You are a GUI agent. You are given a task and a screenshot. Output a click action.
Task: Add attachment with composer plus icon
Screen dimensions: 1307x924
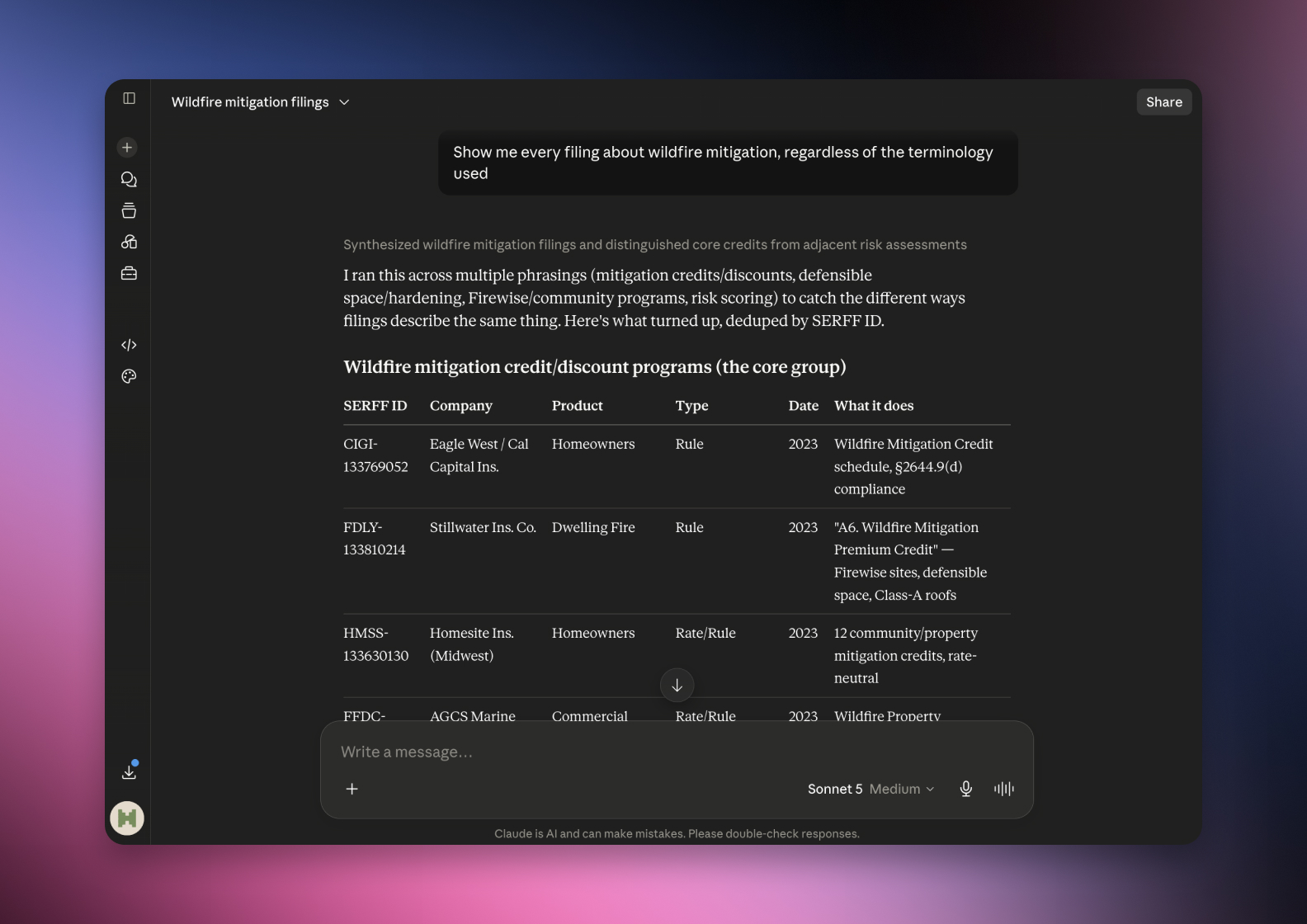352,789
